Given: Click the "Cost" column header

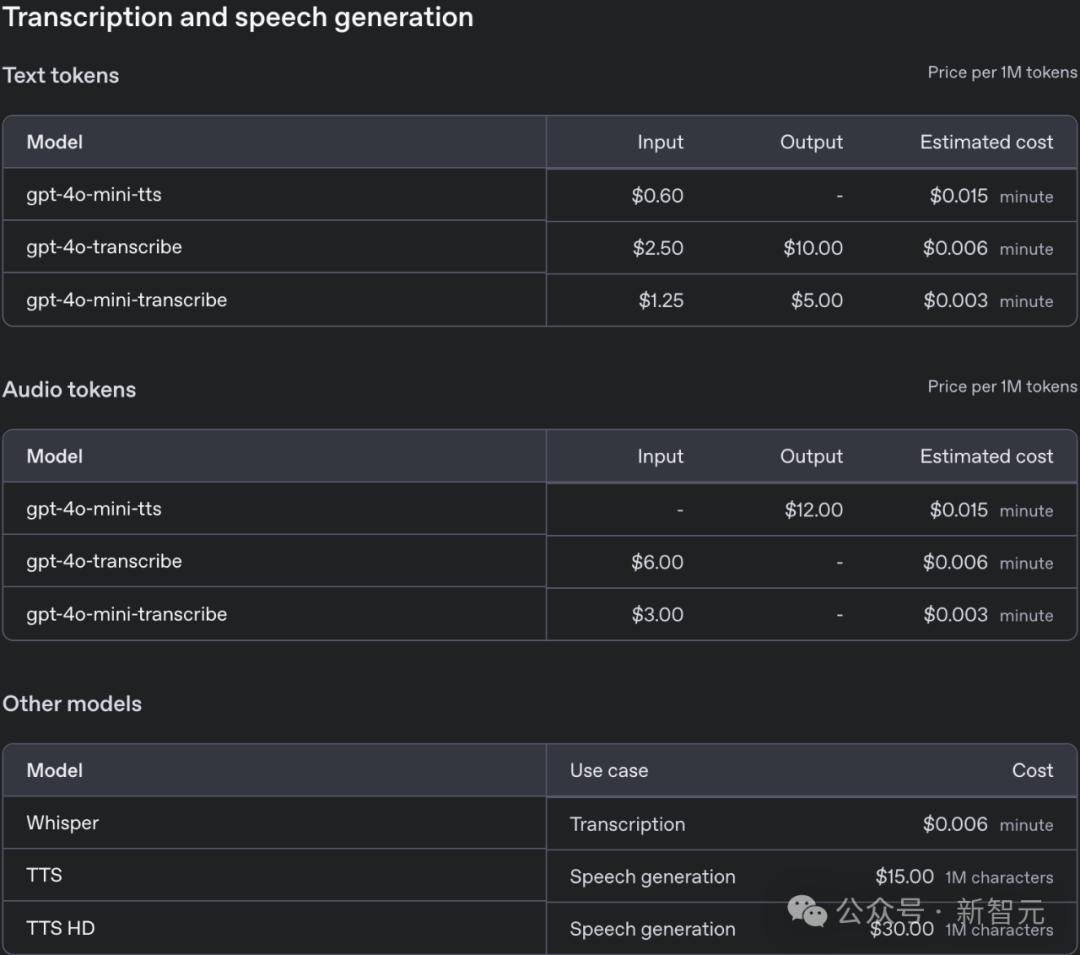Looking at the screenshot, I should (x=1032, y=770).
